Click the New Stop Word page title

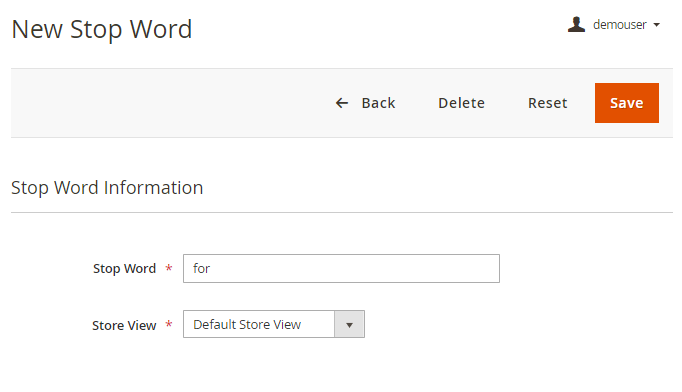pos(102,29)
